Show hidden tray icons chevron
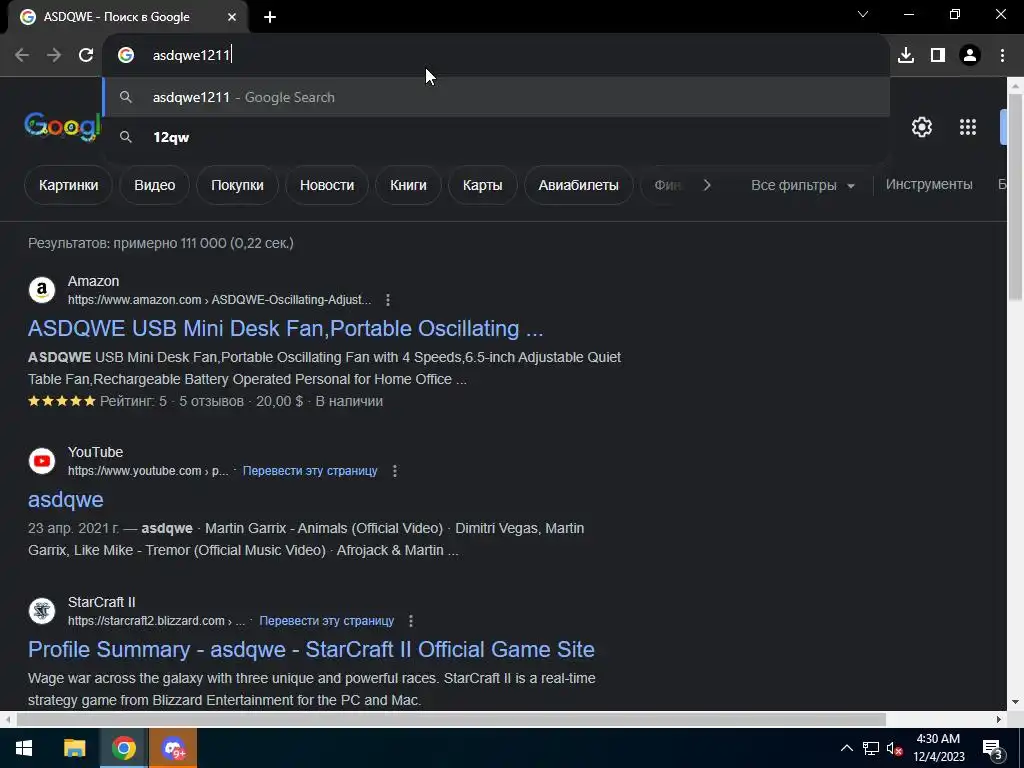The height and width of the screenshot is (768, 1024). click(846, 748)
